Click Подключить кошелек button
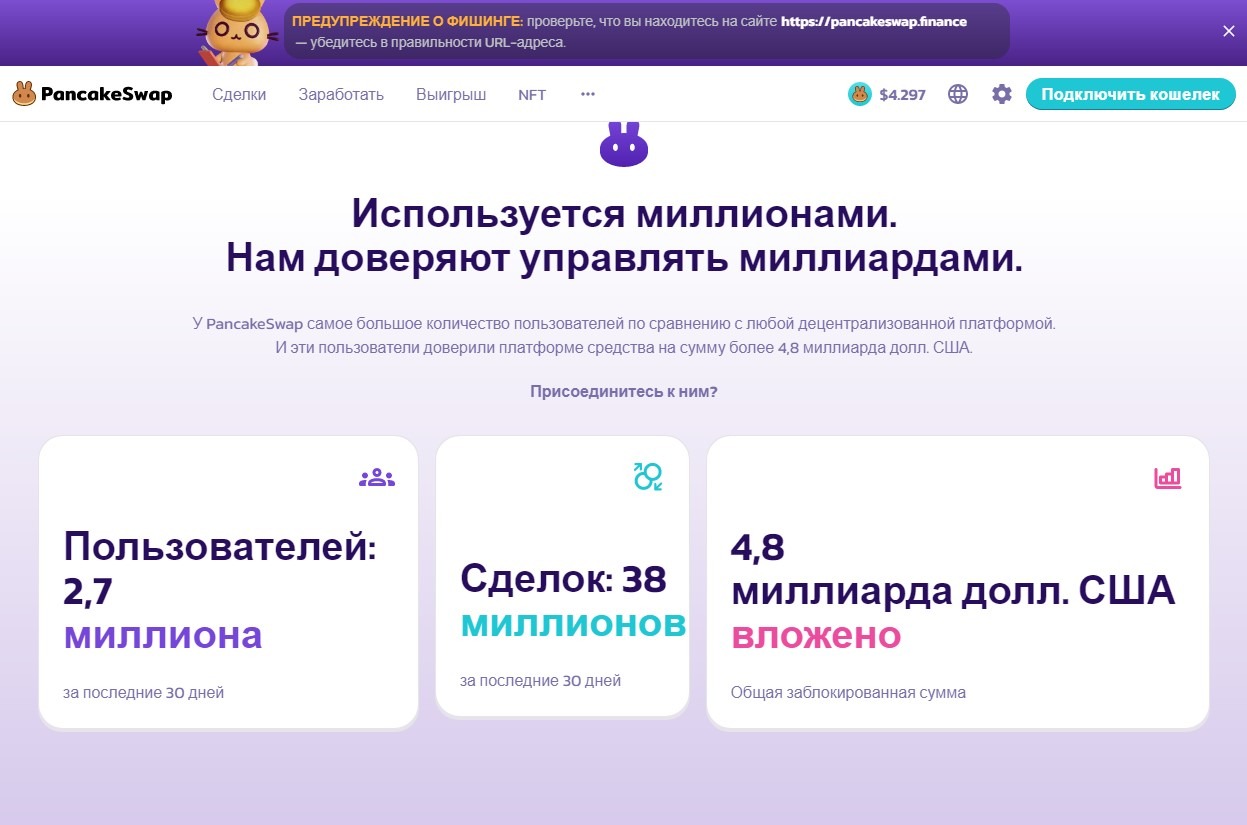Viewport: 1247px width, 825px height. point(1131,94)
